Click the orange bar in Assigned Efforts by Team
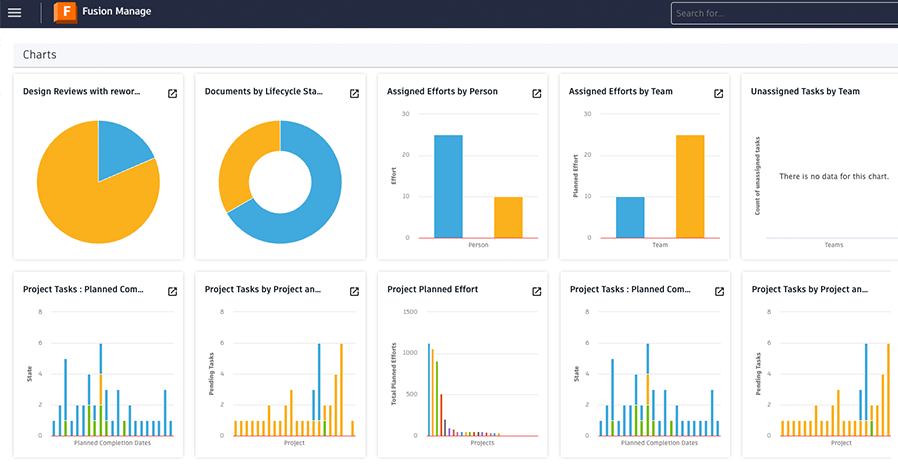This screenshot has width=898, height=468. pos(690,186)
